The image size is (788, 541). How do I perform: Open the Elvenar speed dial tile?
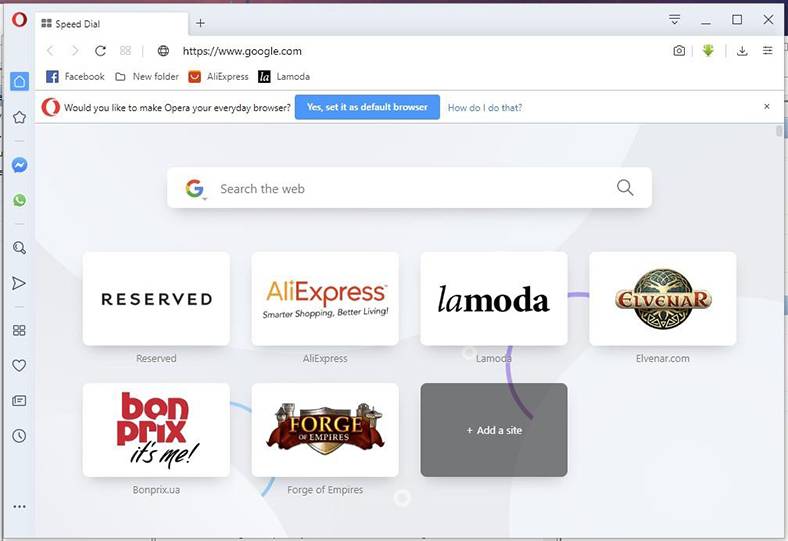point(663,299)
